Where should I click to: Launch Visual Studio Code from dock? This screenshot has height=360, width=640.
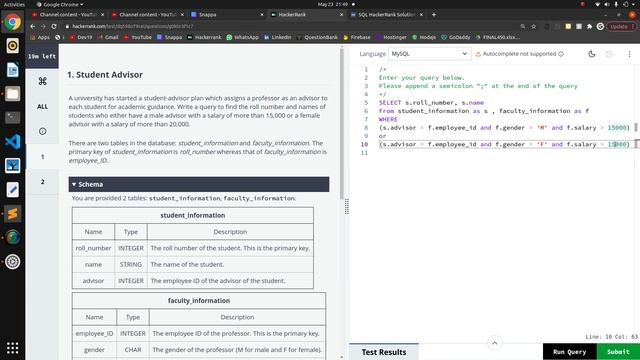tap(13, 142)
